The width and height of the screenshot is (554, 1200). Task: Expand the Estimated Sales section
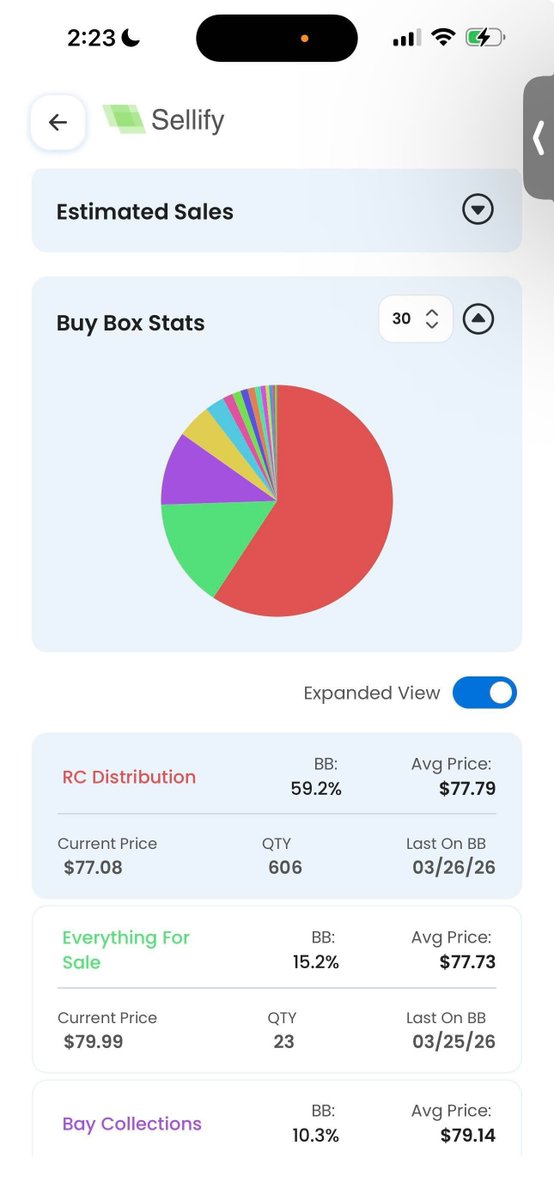click(x=478, y=210)
